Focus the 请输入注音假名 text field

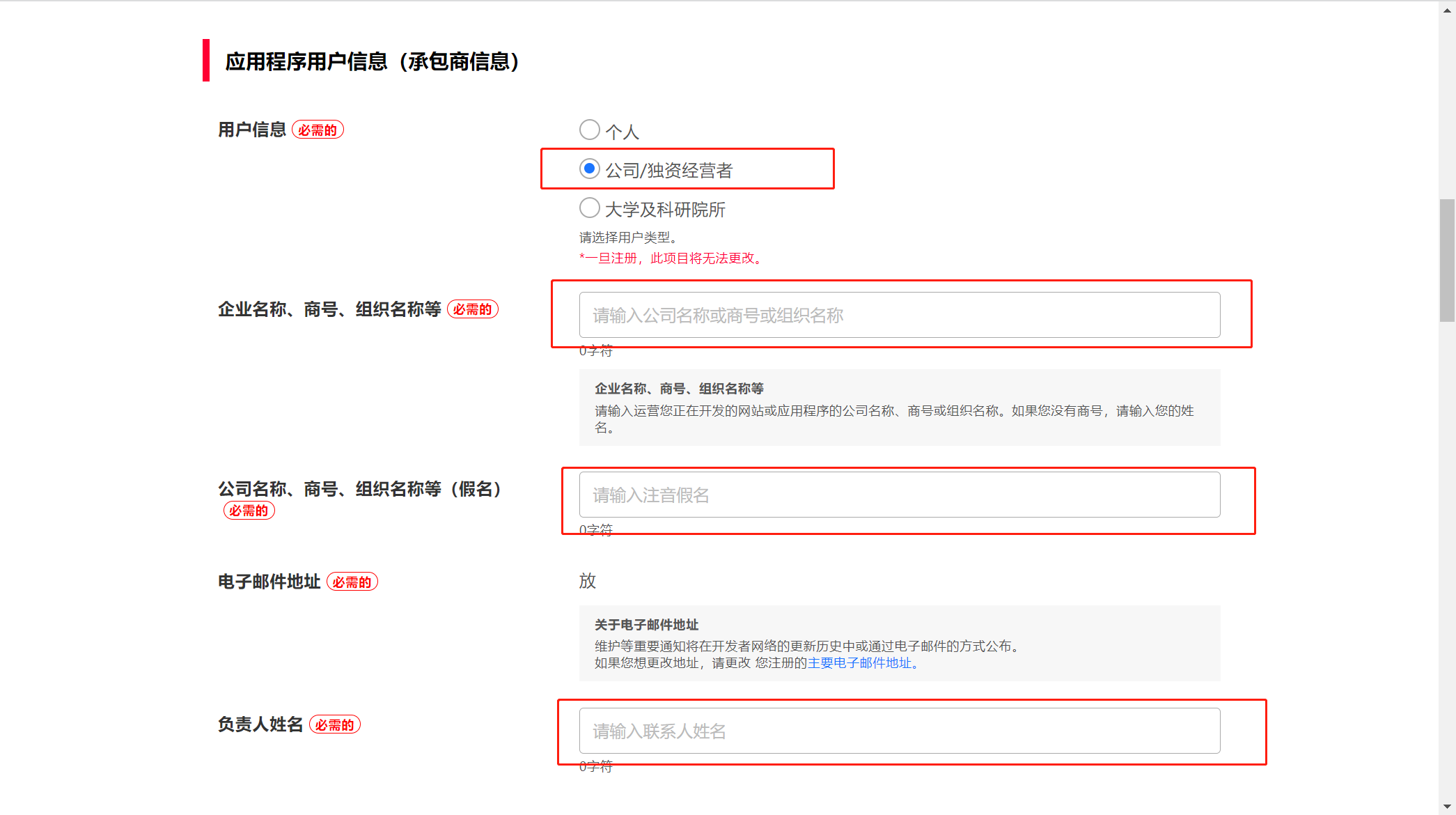(x=899, y=495)
